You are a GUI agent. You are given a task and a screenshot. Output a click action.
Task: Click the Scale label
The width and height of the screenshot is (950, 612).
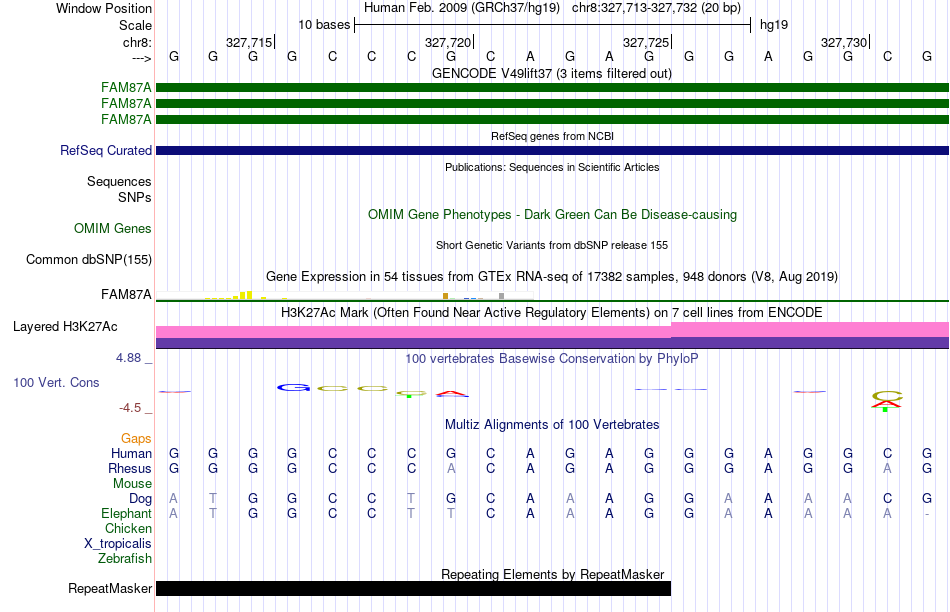[135, 25]
